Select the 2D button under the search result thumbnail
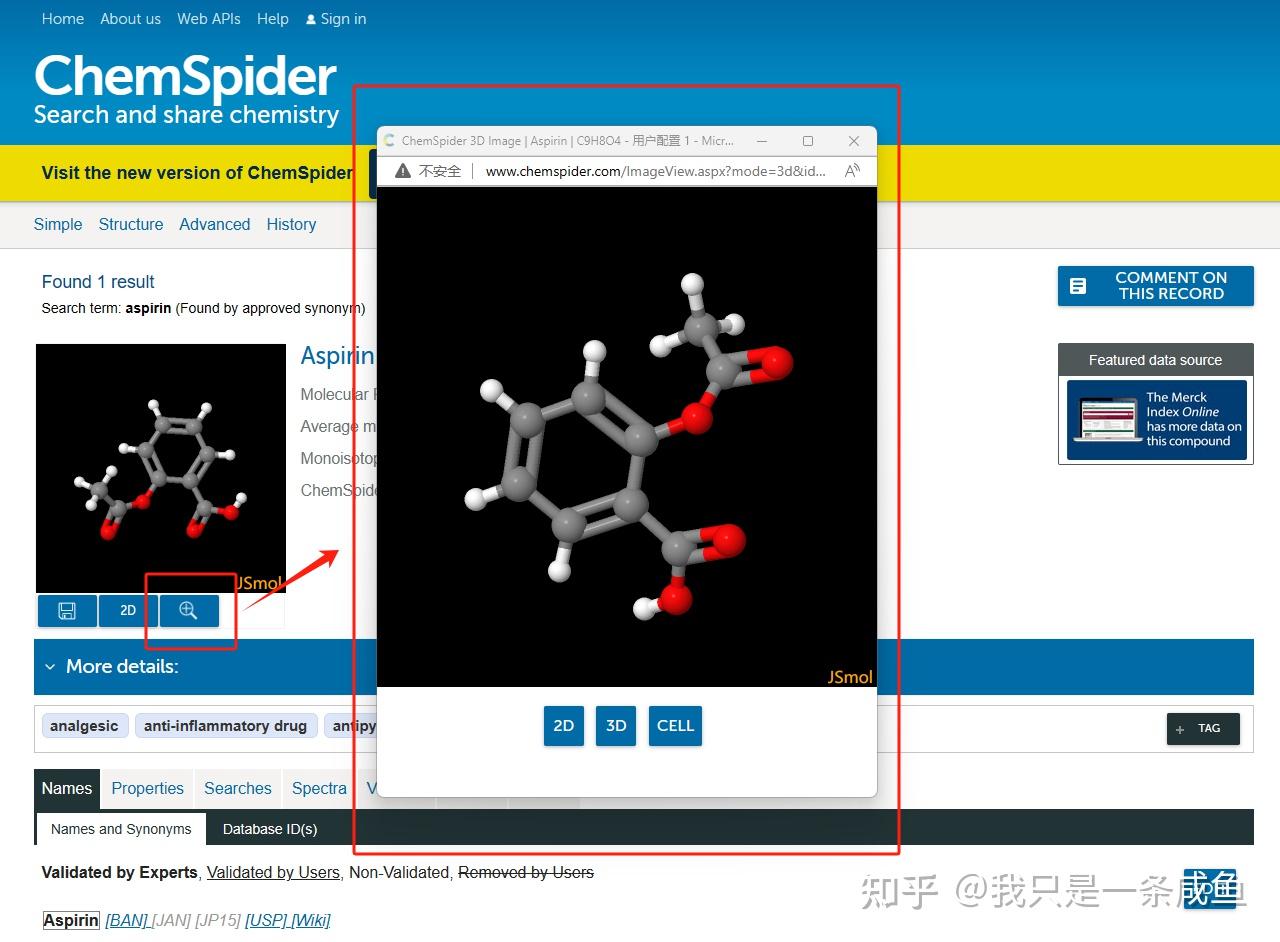This screenshot has height=942, width=1280. [127, 610]
